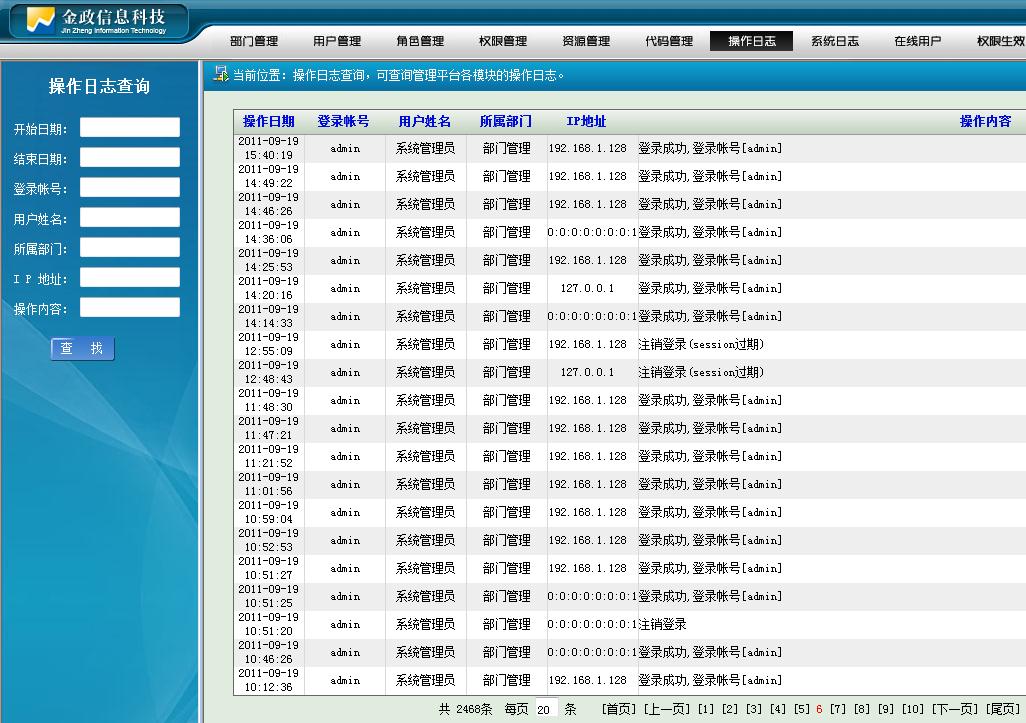The image size is (1026, 723).
Task: Jump to page [10]
Action: pyautogui.click(x=913, y=709)
